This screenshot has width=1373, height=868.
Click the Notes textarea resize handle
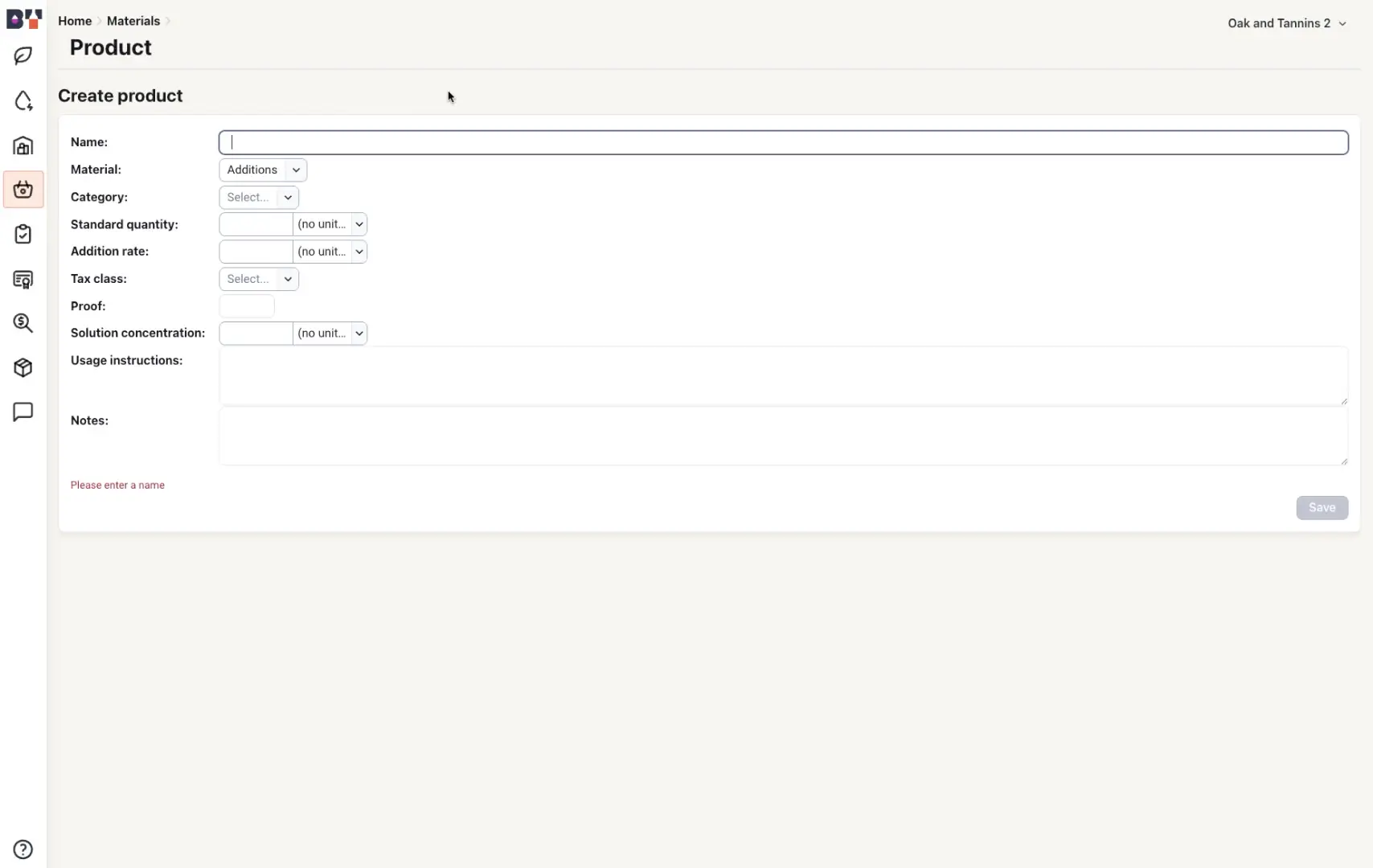pyautogui.click(x=1343, y=461)
